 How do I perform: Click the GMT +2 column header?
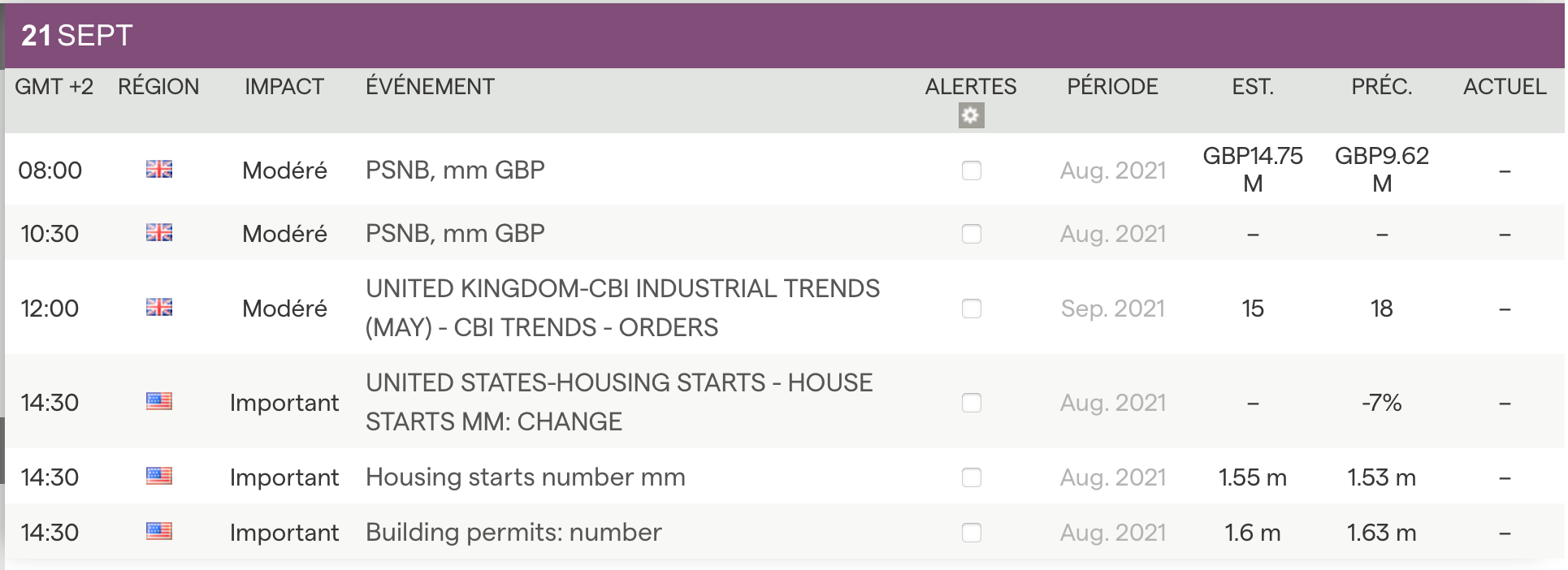[x=54, y=87]
